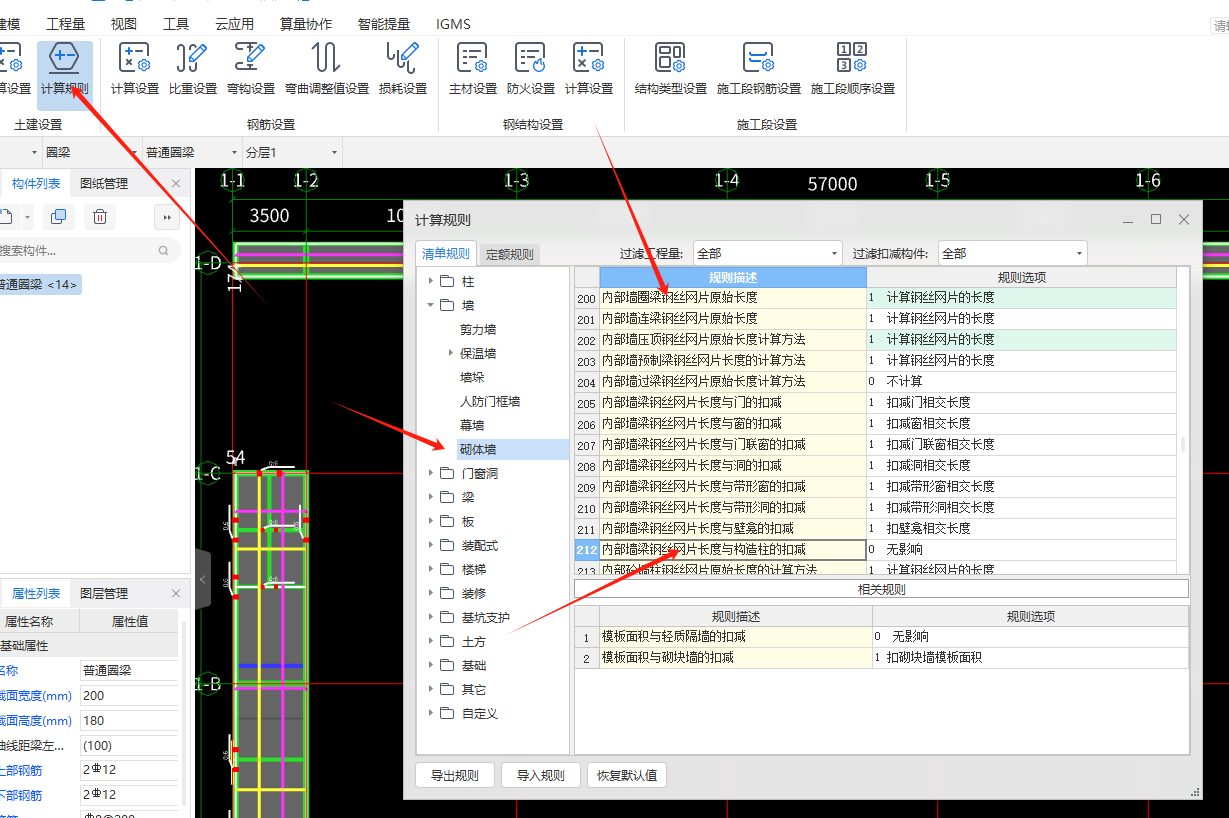Switch to 清单规则 tab
The image size is (1229, 818).
tap(446, 253)
